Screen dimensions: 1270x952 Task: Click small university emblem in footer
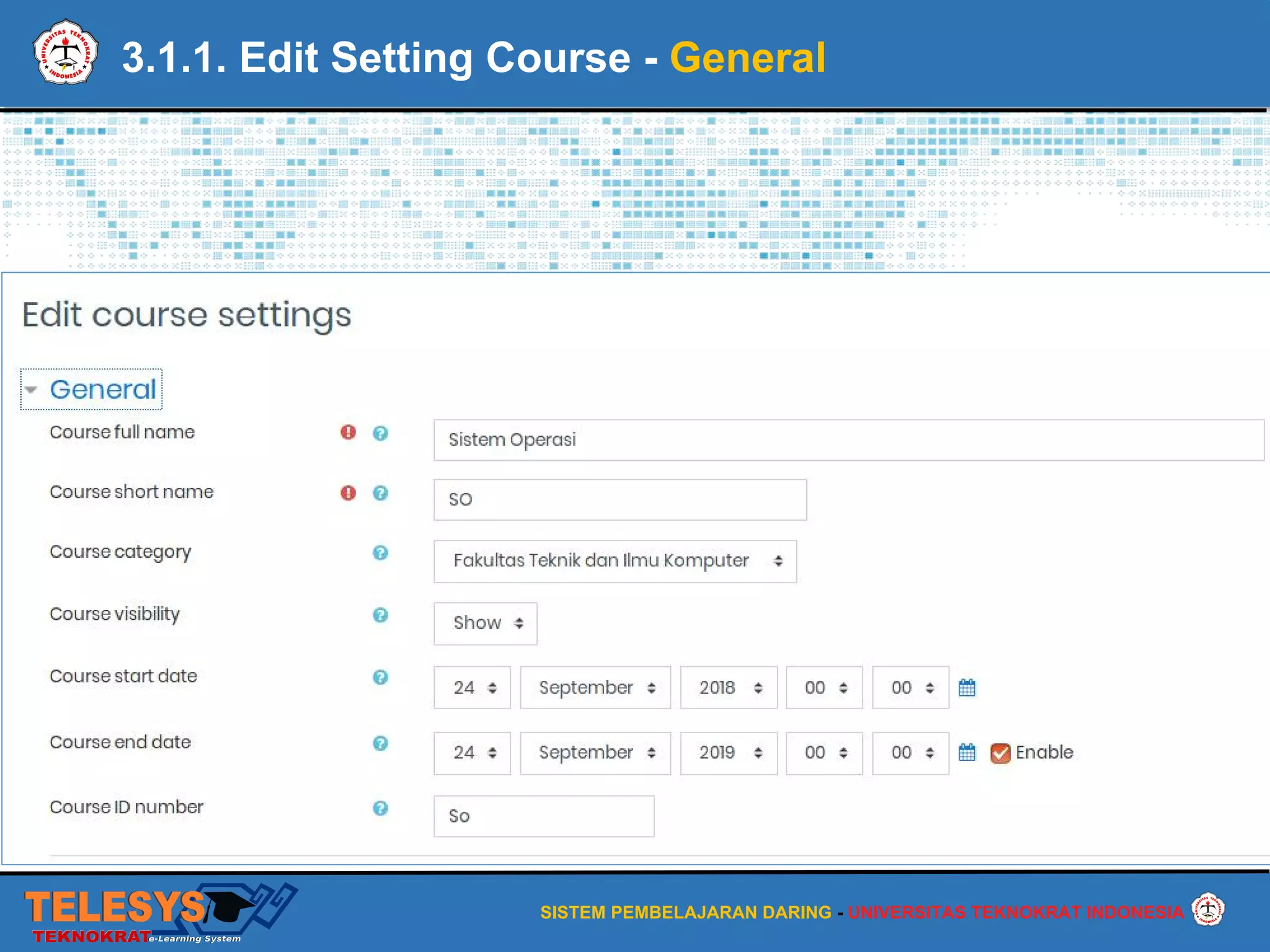click(1208, 910)
